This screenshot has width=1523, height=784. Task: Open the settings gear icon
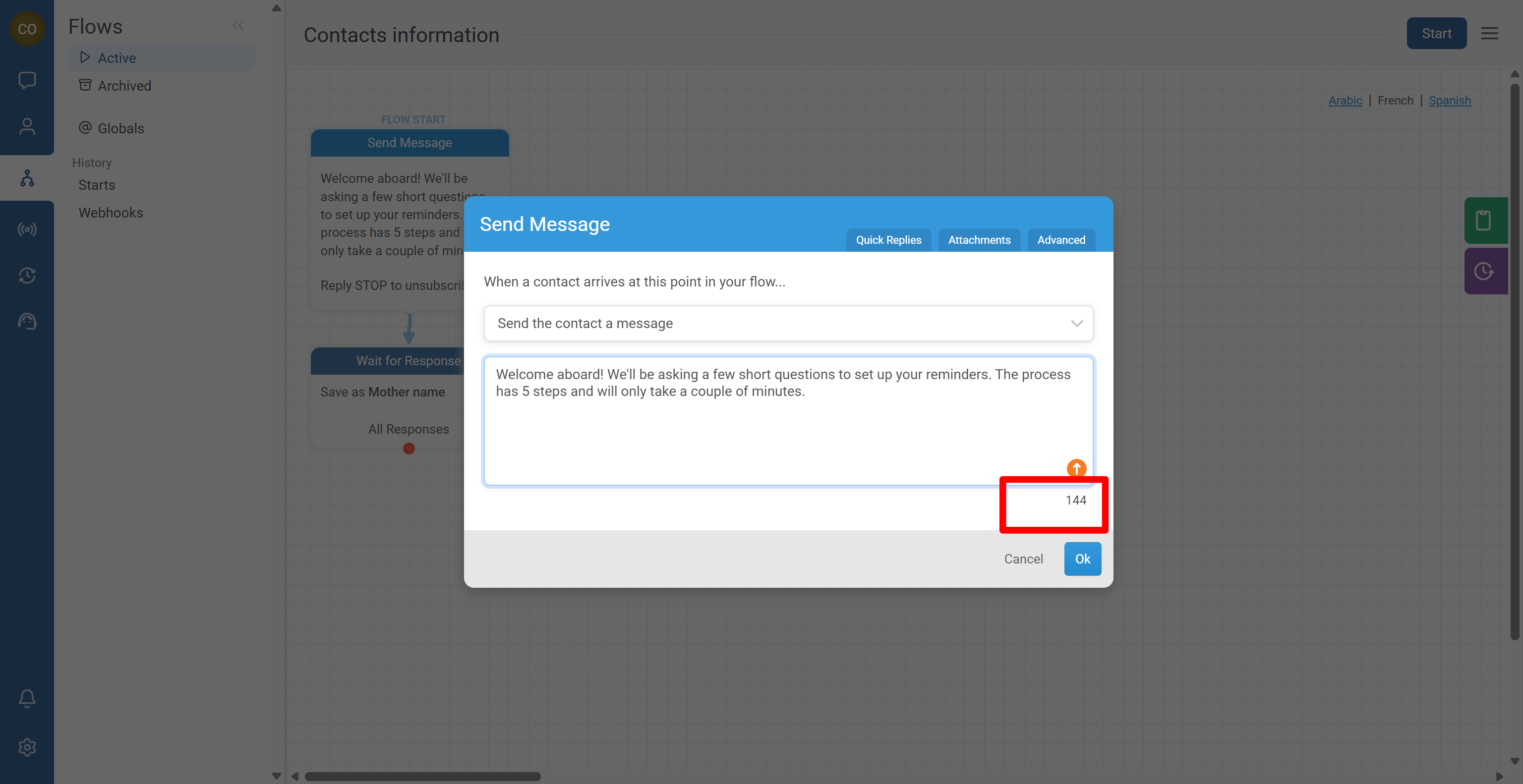click(27, 747)
